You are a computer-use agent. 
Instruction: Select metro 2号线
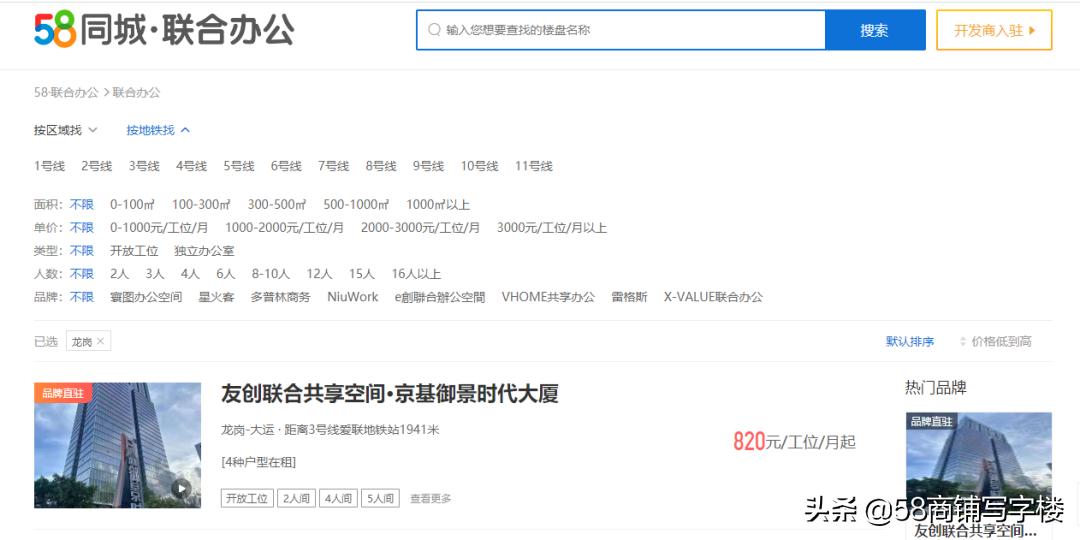(96, 166)
